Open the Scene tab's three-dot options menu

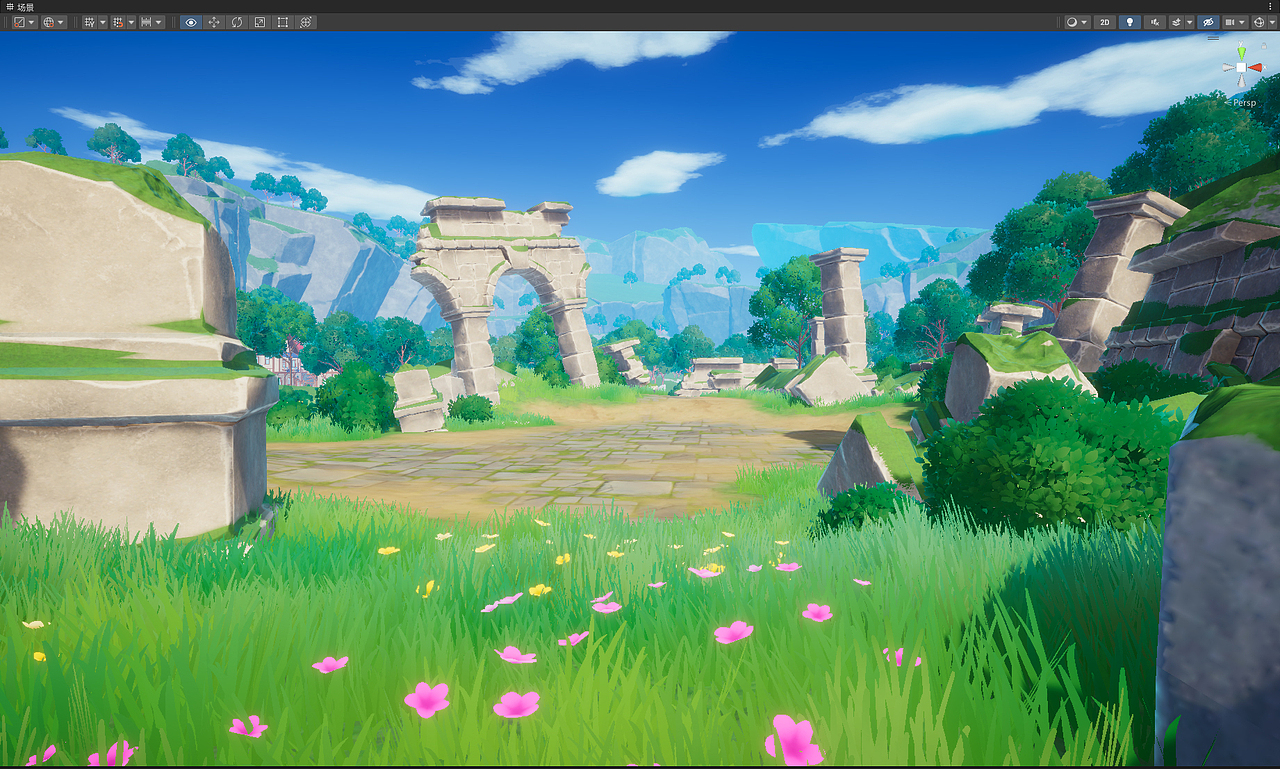(1270, 7)
